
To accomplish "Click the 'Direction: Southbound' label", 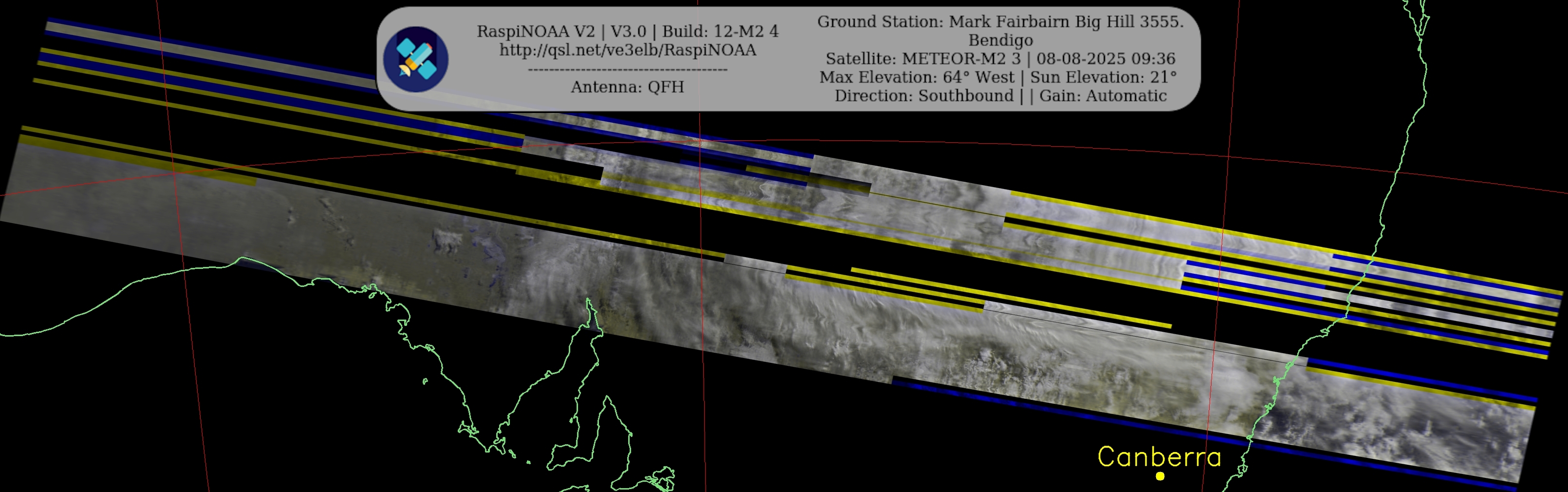I will pyautogui.click(x=923, y=95).
